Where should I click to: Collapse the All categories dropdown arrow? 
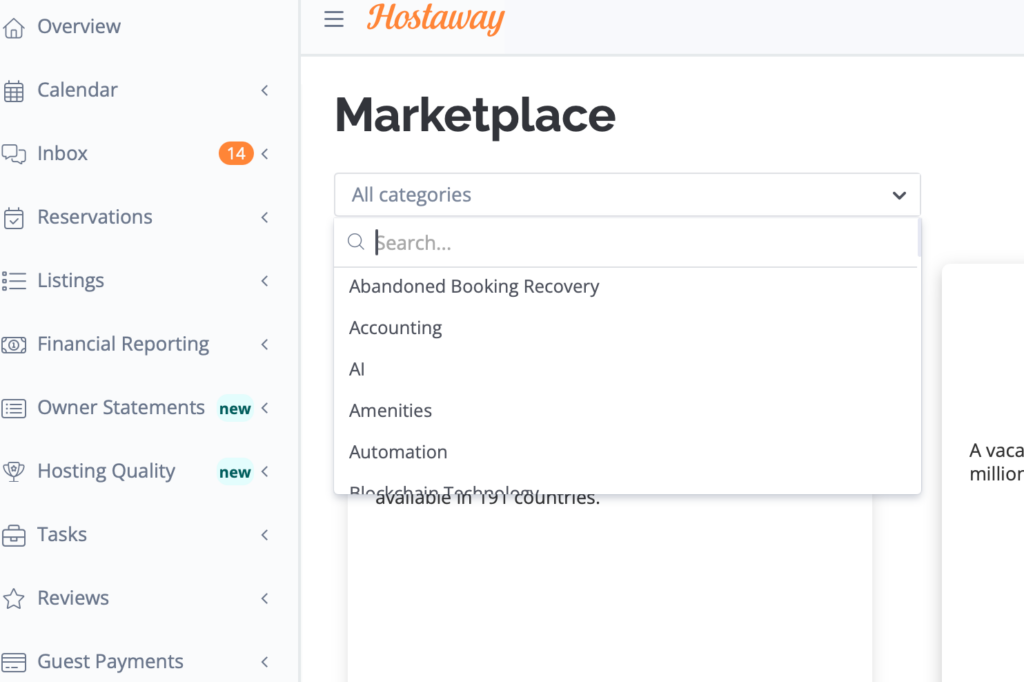pyautogui.click(x=899, y=195)
